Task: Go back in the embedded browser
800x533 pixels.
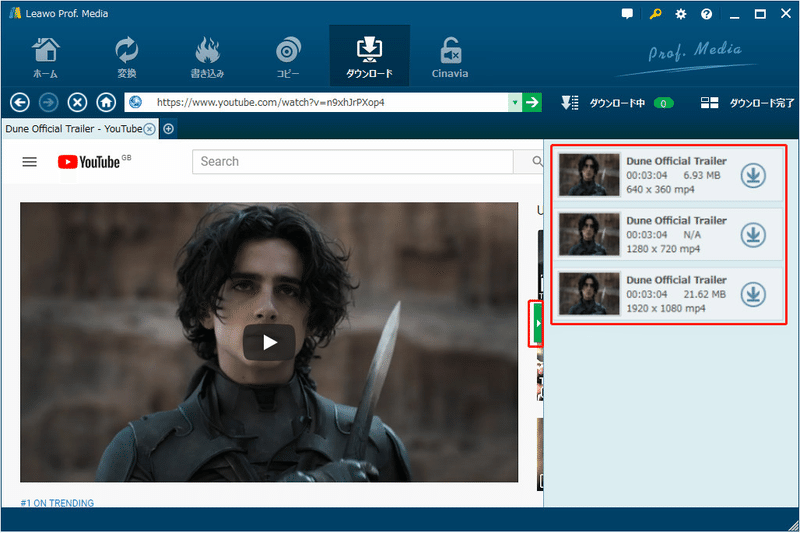Action: tap(20, 103)
